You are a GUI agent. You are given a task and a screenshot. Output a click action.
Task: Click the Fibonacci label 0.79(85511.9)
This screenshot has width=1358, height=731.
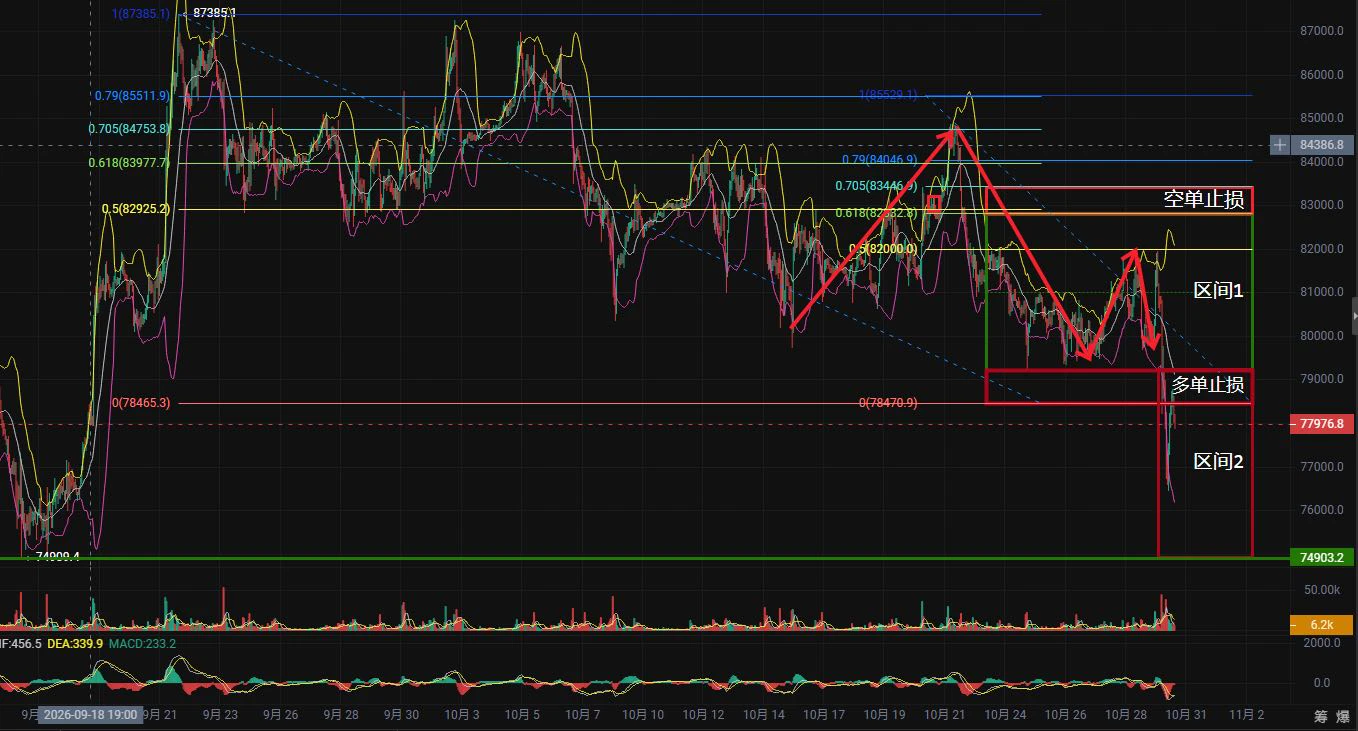(x=132, y=96)
